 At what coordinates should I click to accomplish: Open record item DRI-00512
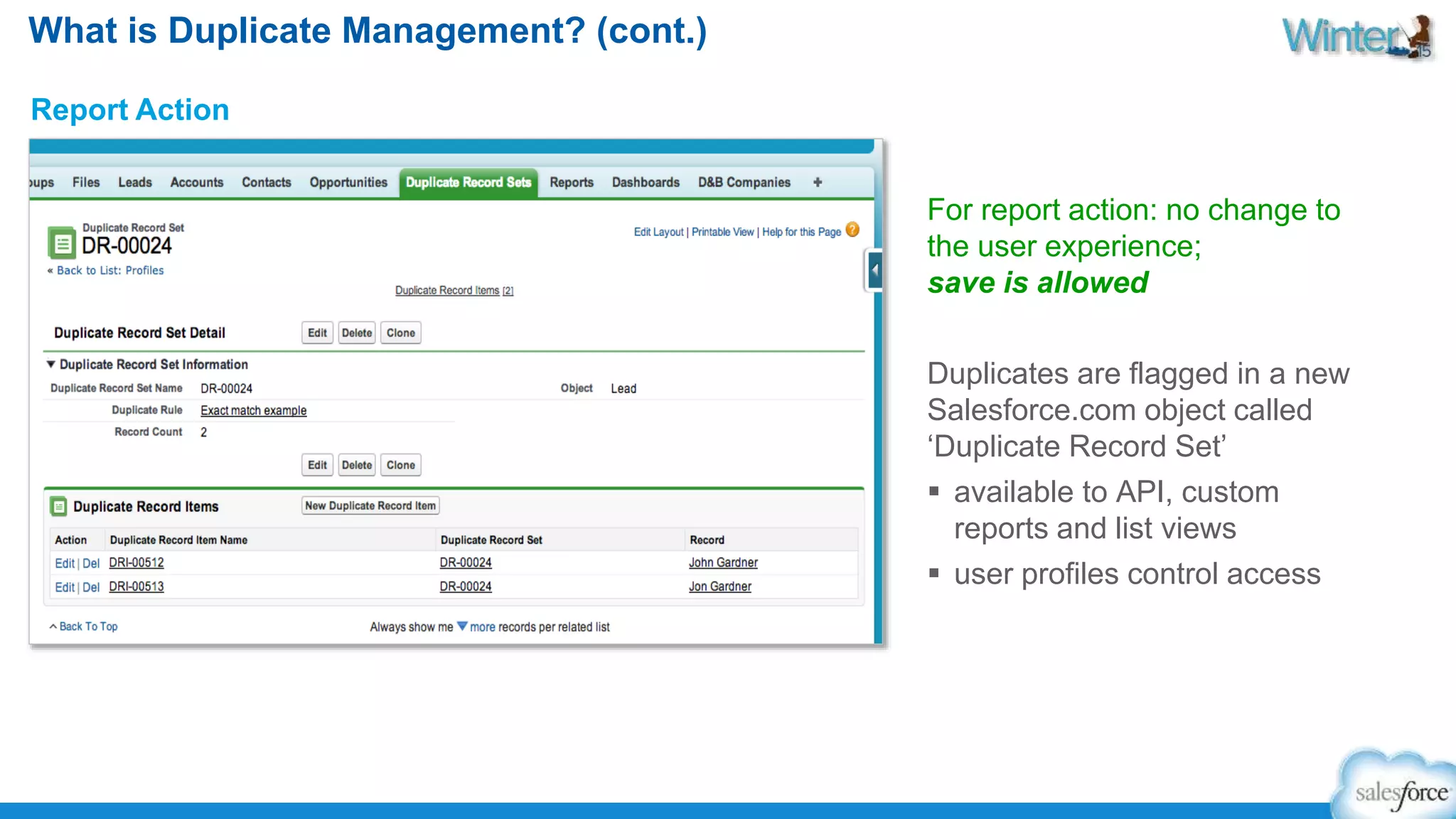point(136,562)
